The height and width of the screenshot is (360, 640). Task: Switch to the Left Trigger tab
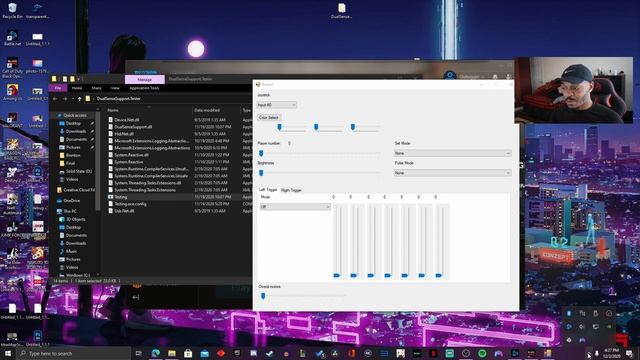tap(268, 190)
